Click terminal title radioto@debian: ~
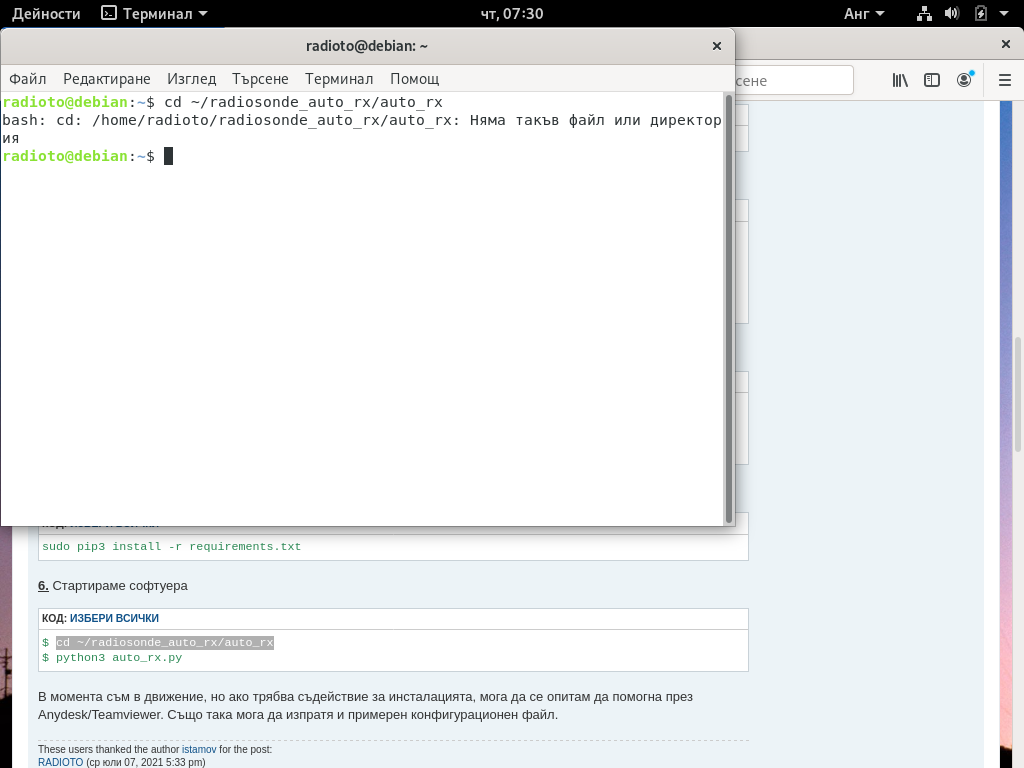 (x=367, y=46)
